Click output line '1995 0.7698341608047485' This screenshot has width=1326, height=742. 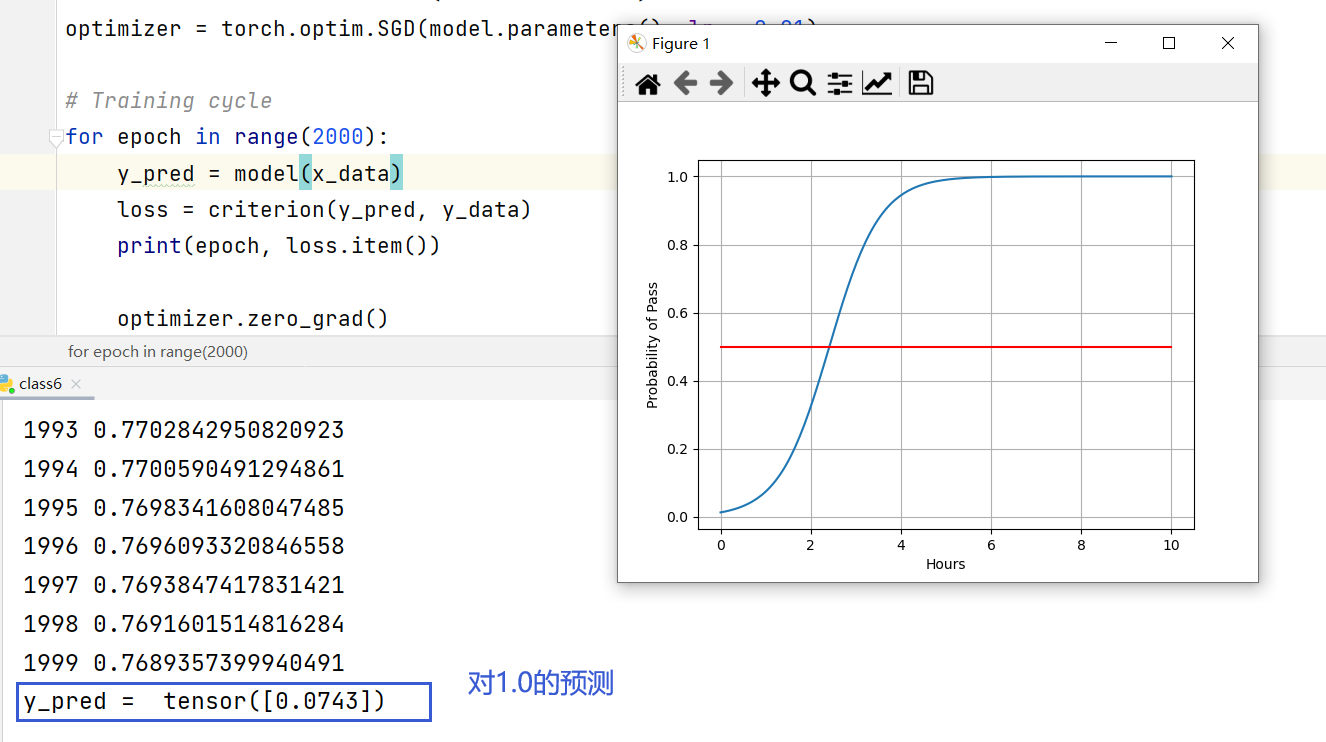[x=184, y=508]
